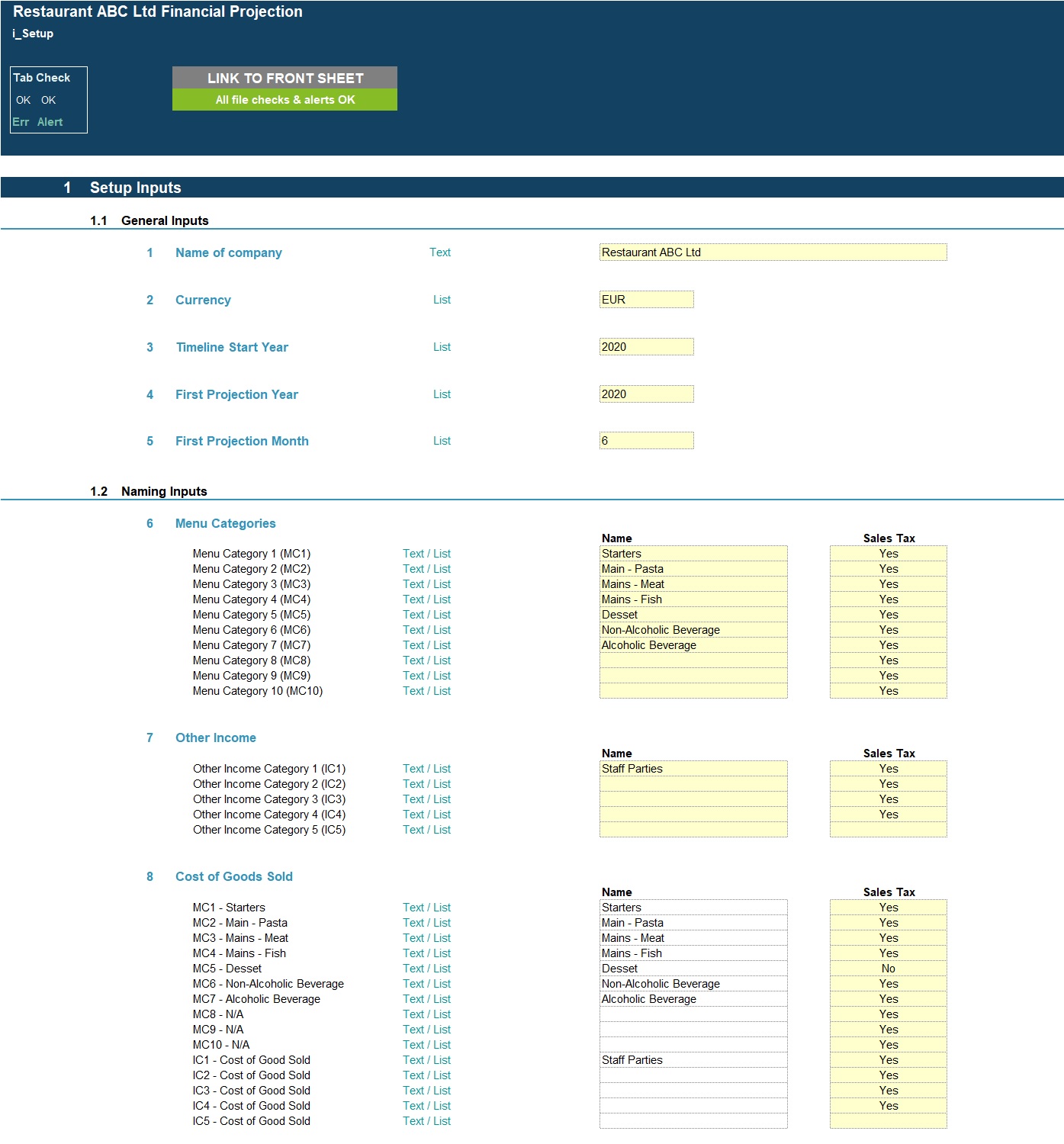Click the 'Currency' label
The height and width of the screenshot is (1144, 1064).
pyautogui.click(x=203, y=300)
